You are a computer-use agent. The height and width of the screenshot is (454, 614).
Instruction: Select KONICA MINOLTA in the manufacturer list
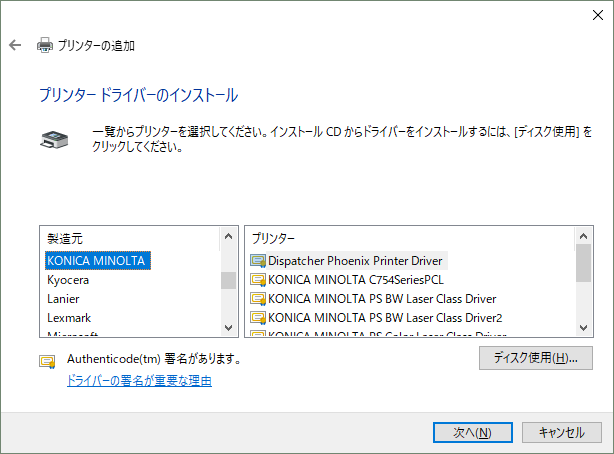point(97,260)
